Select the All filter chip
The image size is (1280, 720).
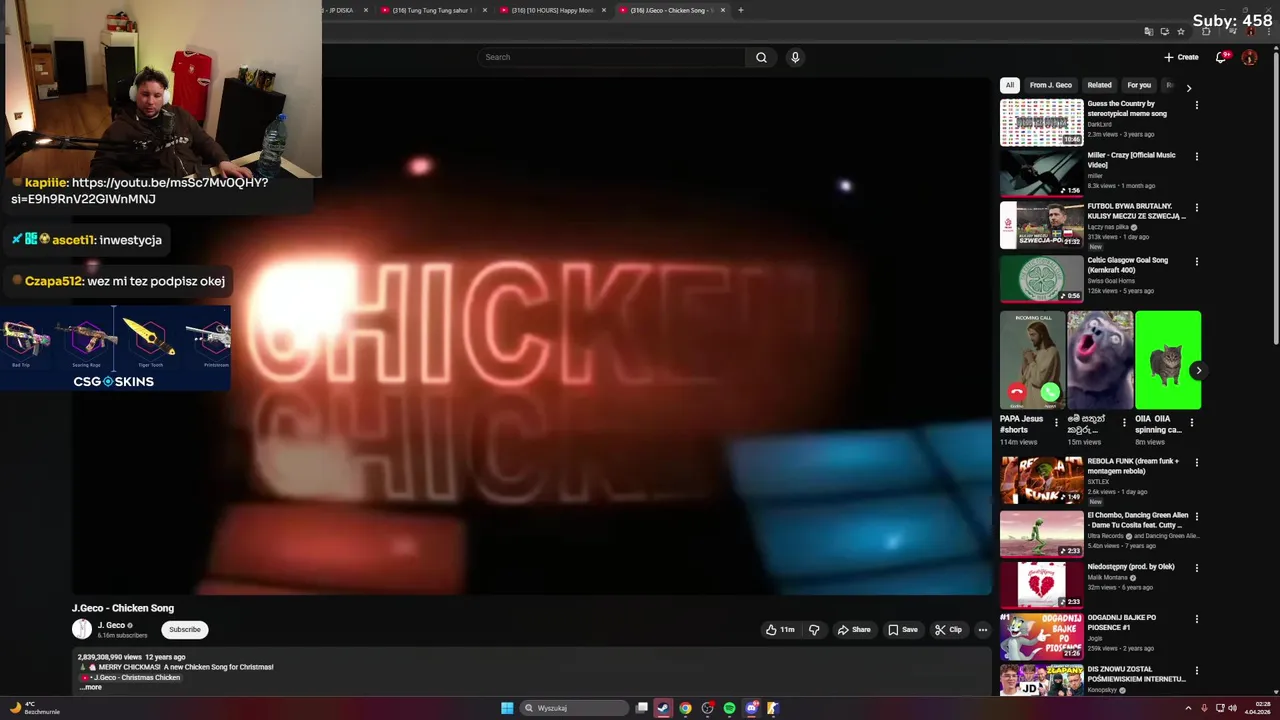click(1010, 85)
